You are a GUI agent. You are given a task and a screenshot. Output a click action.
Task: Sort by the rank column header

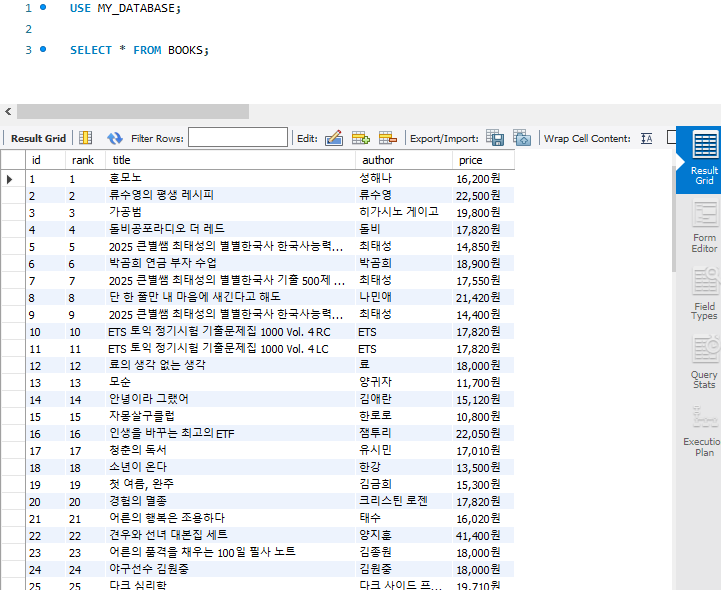[x=86, y=160]
